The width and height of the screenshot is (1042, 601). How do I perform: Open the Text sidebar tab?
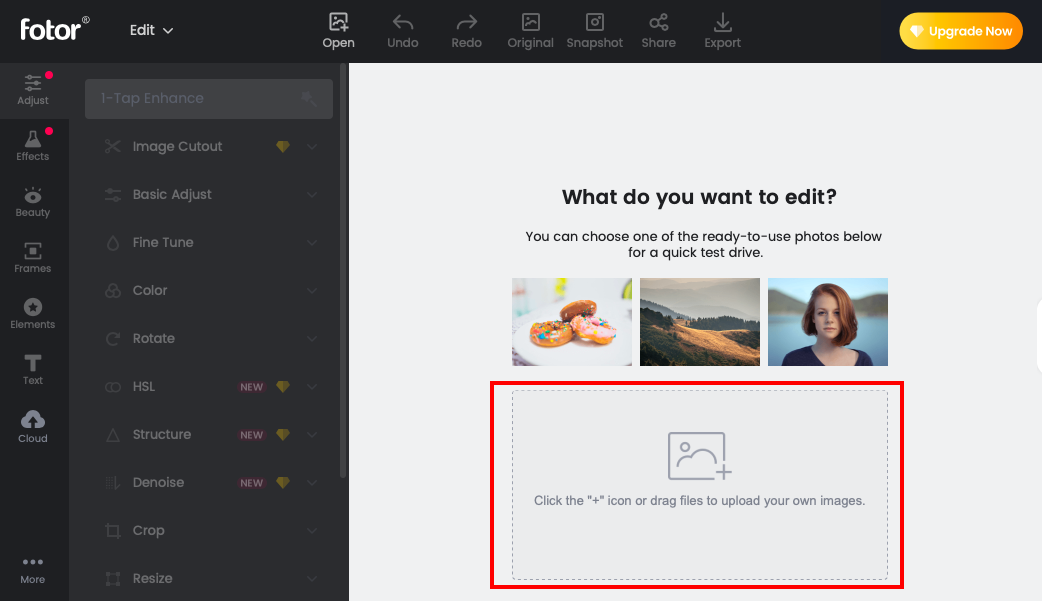[33, 370]
